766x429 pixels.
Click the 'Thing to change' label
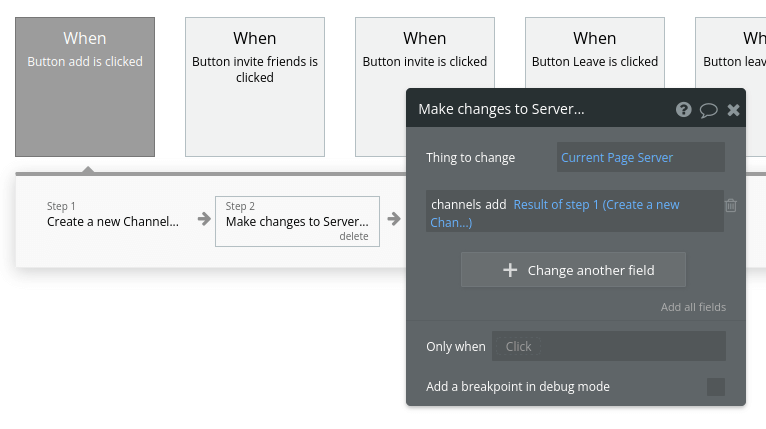coord(470,157)
